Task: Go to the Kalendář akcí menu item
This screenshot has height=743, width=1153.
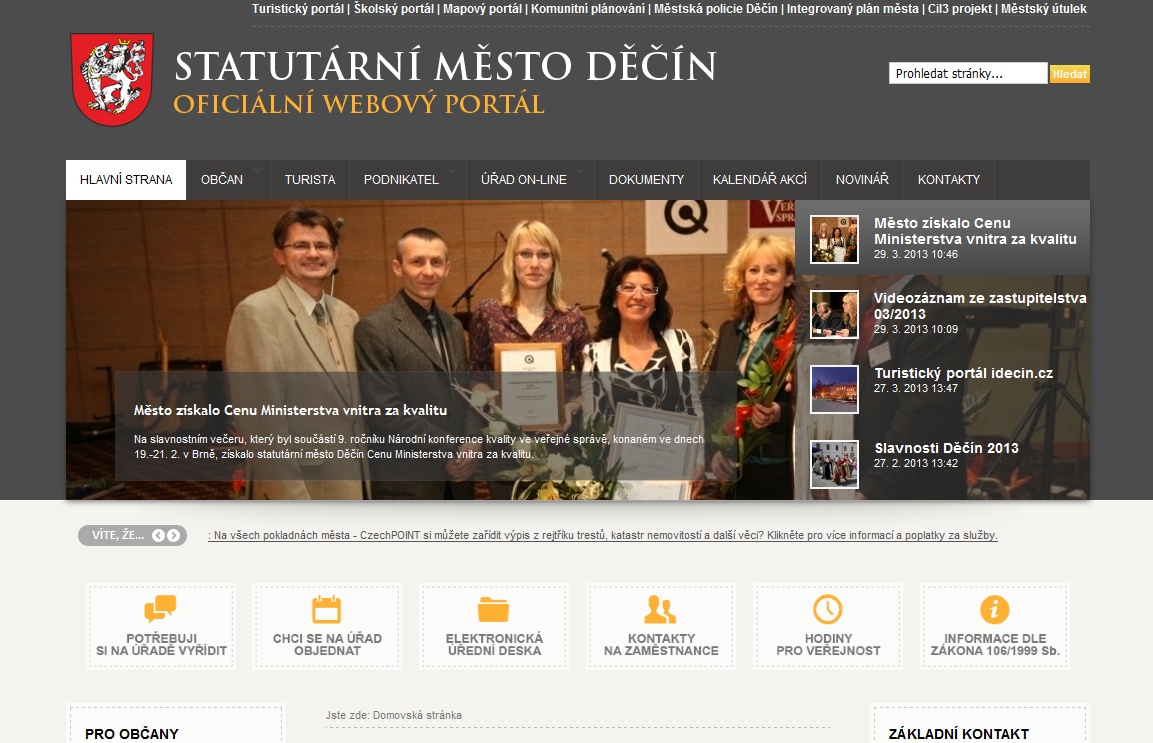Action: (759, 180)
